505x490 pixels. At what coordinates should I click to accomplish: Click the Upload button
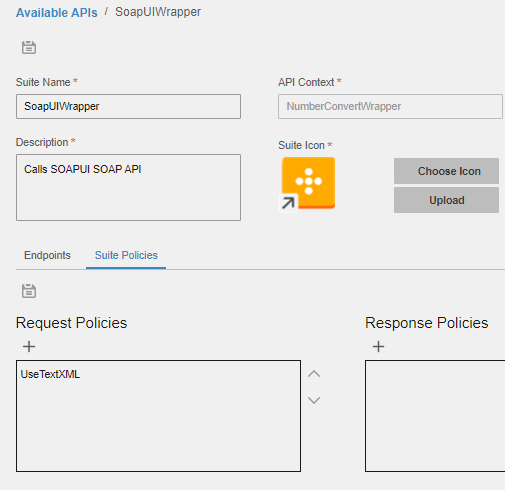(x=446, y=200)
